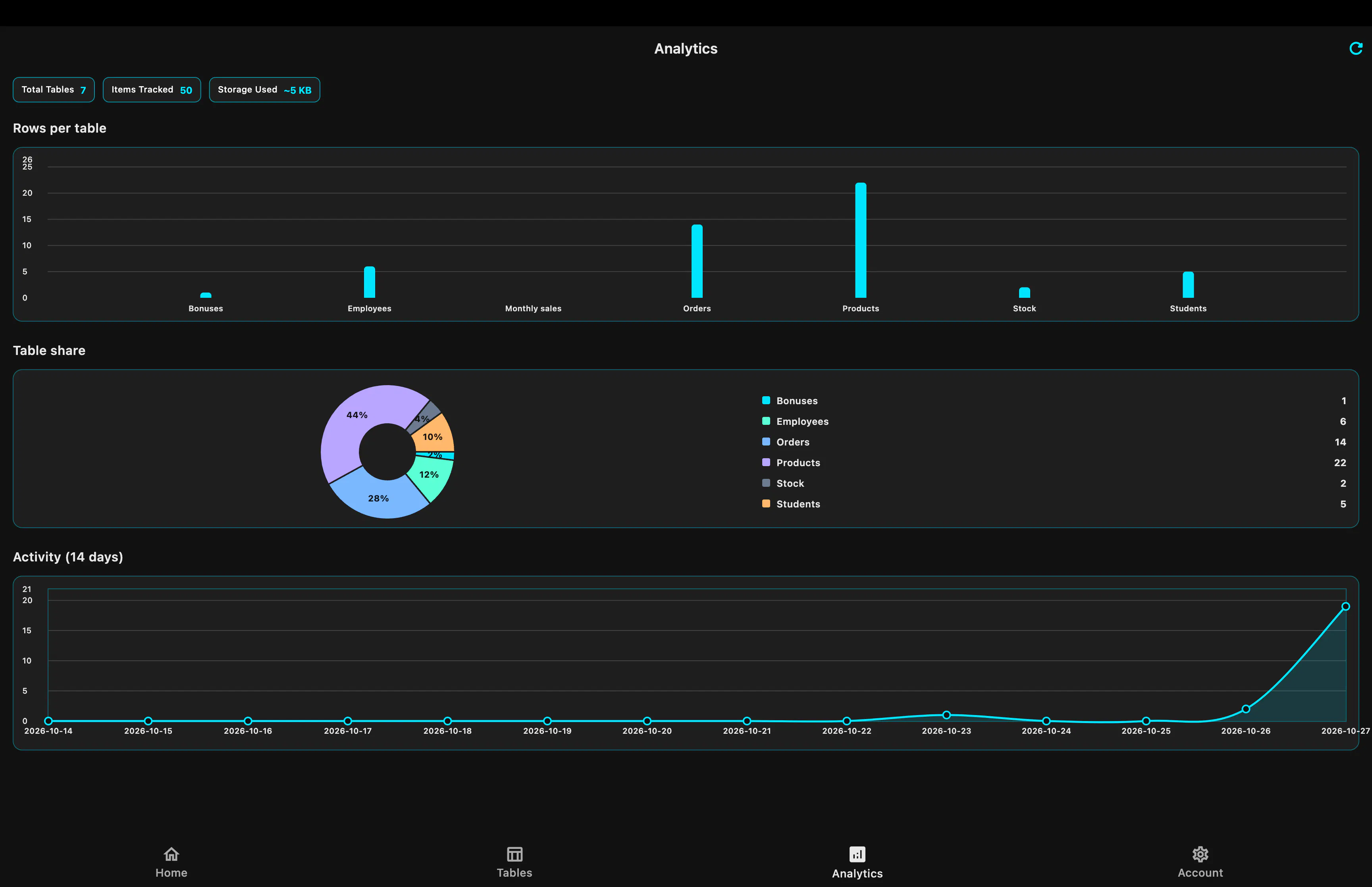This screenshot has height=887, width=1372.
Task: Click the Products legend color swatch
Action: click(766, 463)
